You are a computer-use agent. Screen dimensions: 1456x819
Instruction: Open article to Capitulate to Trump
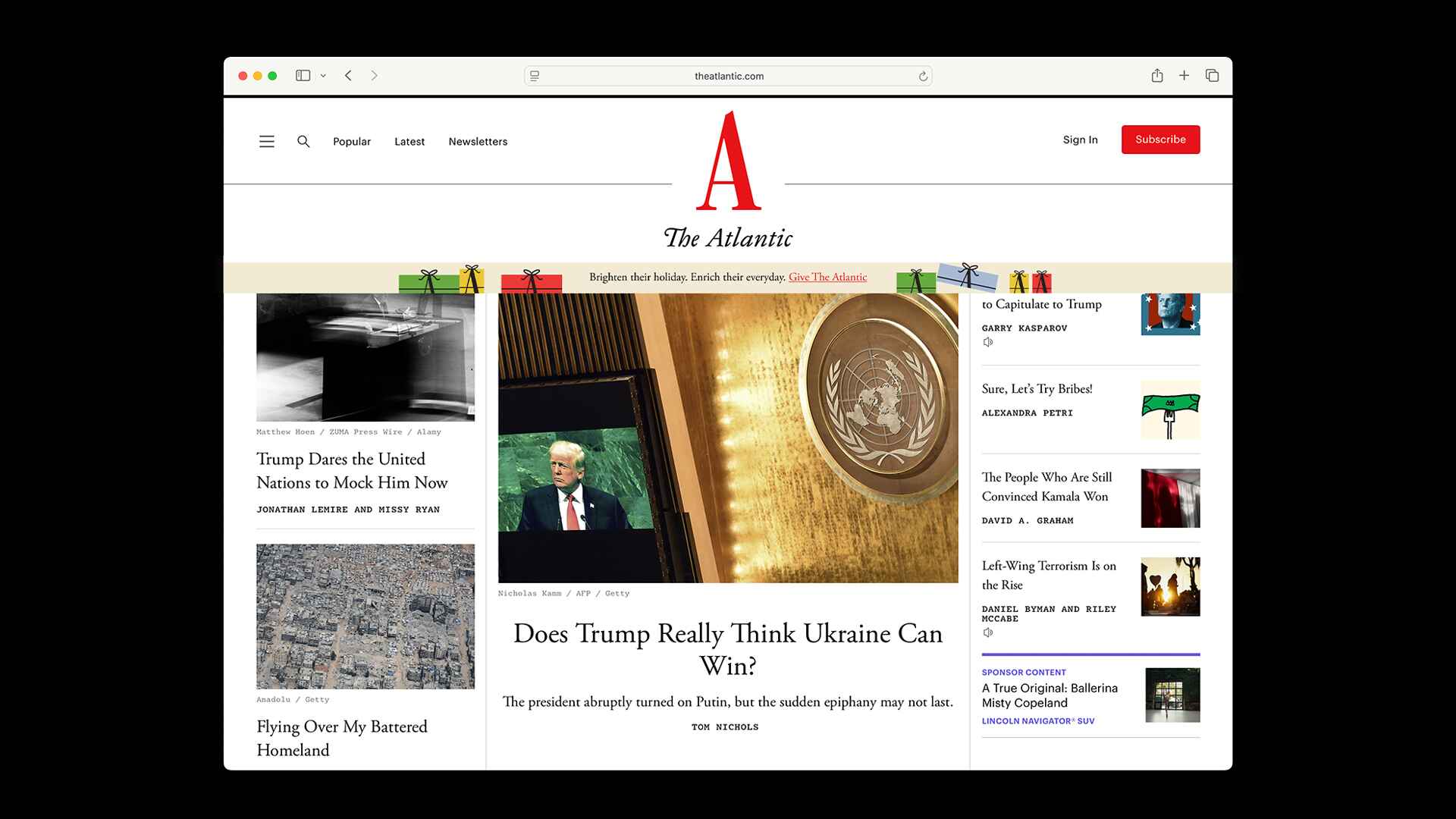[x=1041, y=304]
